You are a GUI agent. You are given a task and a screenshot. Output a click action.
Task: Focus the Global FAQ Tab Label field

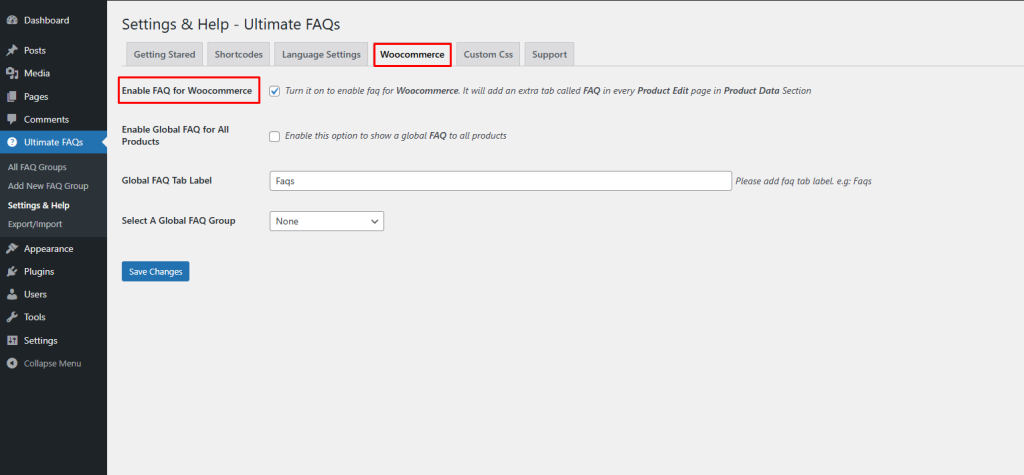point(500,181)
